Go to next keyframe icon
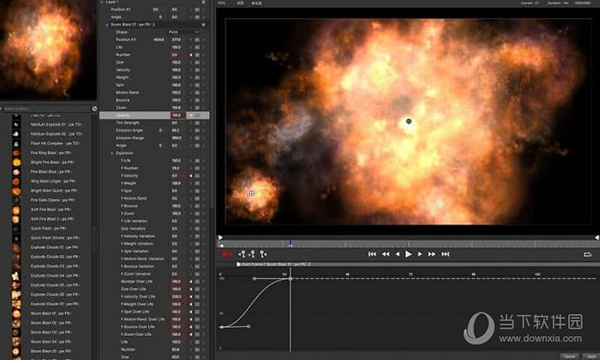 (x=263, y=254)
